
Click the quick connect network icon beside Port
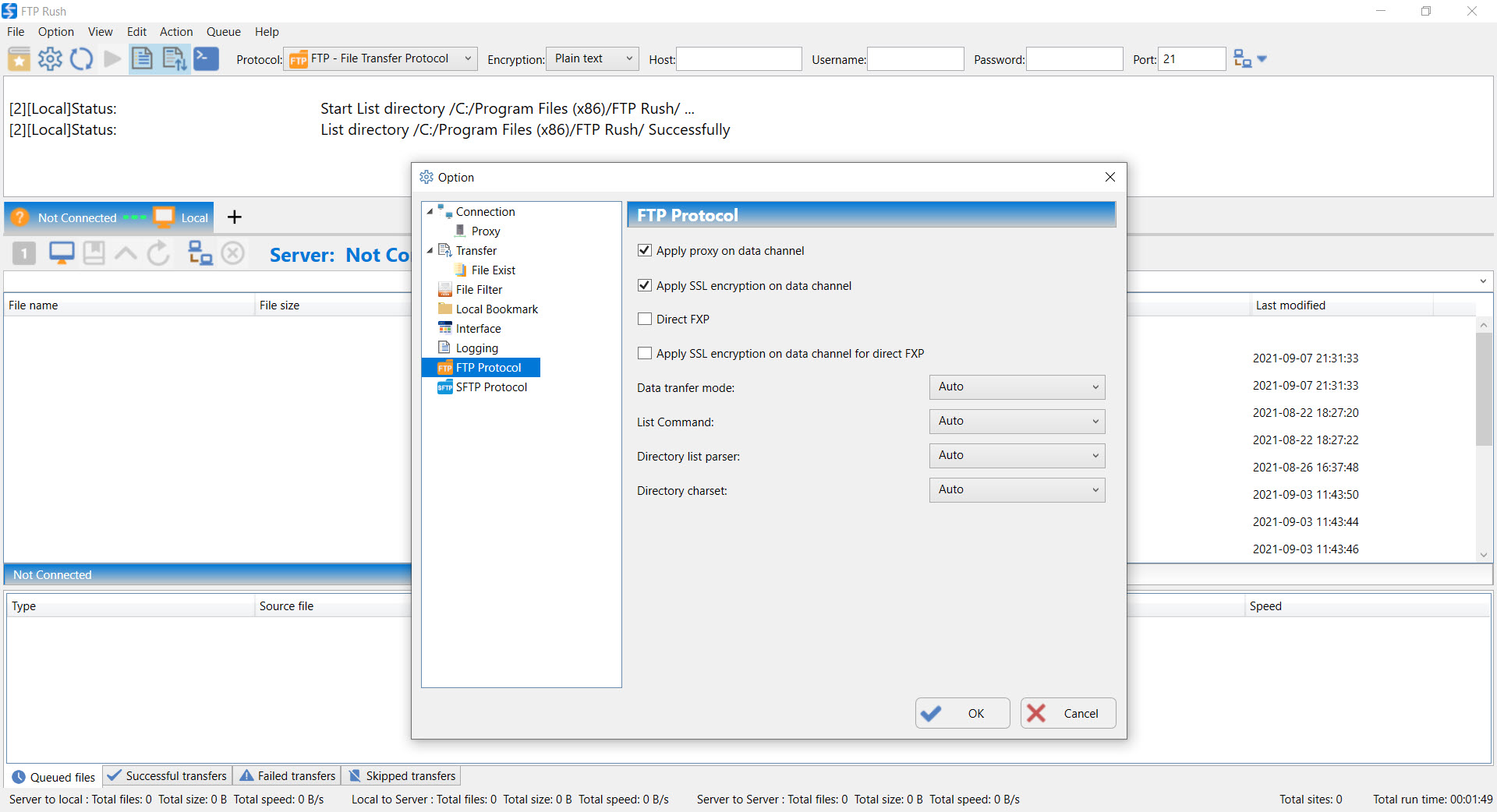click(x=1243, y=59)
